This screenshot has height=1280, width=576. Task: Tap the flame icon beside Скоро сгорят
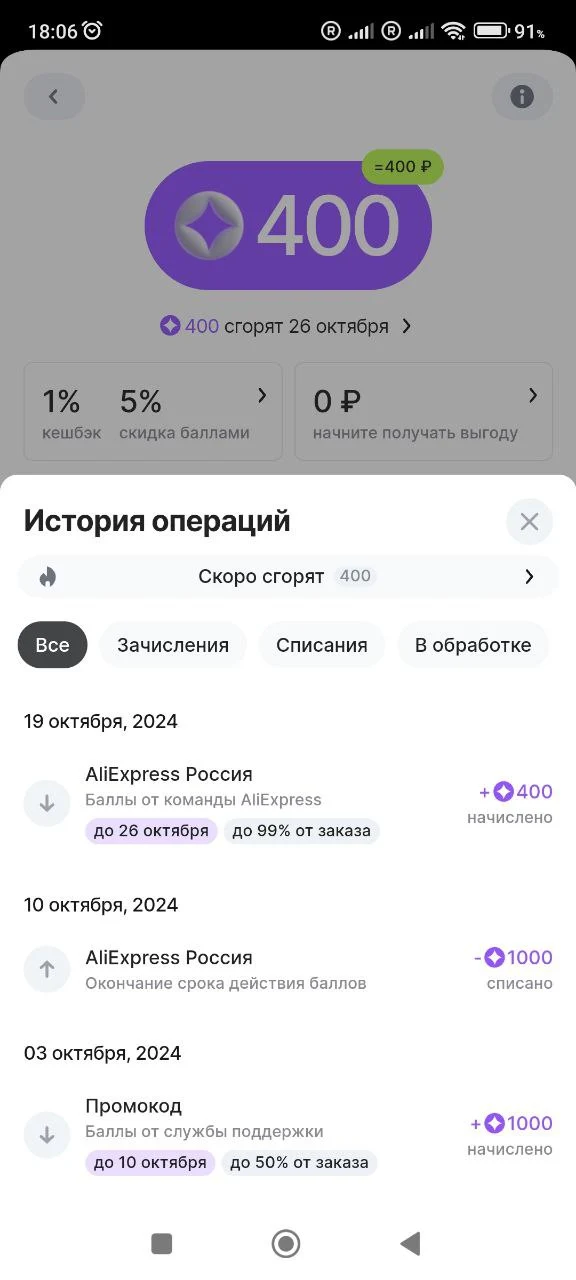click(x=48, y=576)
